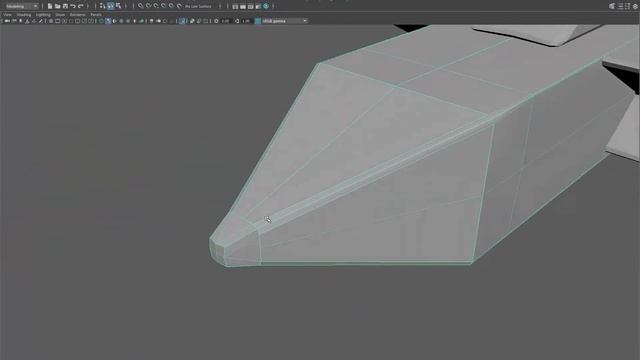The height and width of the screenshot is (360, 640).
Task: Open the sRGB gamma view transform dropdown
Action: point(285,21)
